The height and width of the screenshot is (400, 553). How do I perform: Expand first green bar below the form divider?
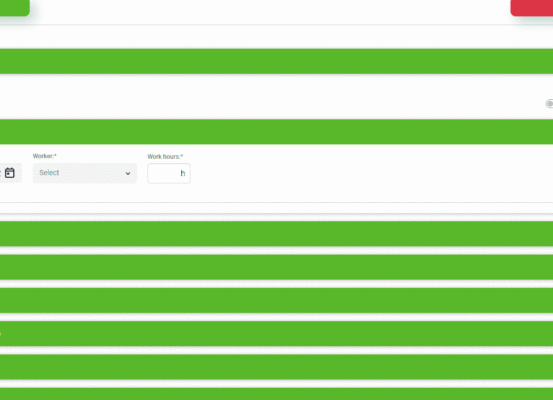[x=276, y=234]
